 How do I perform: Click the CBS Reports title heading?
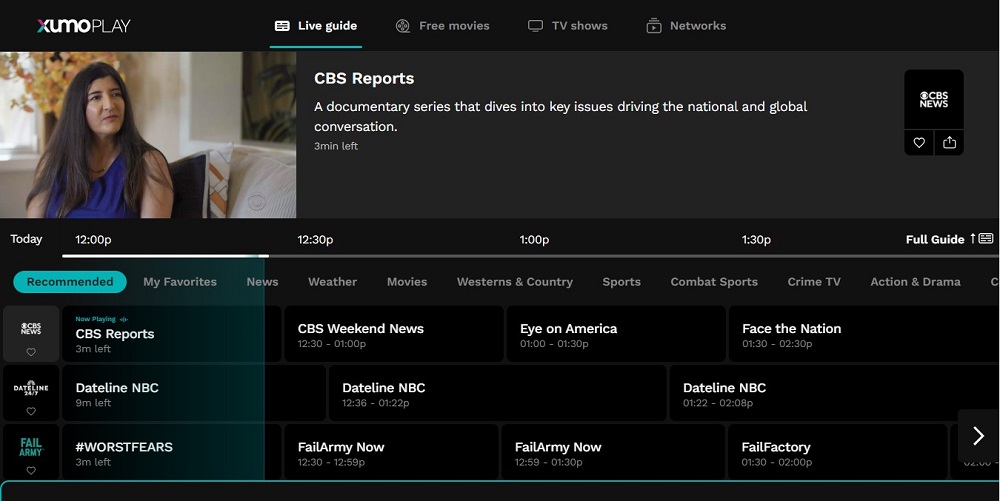click(364, 78)
